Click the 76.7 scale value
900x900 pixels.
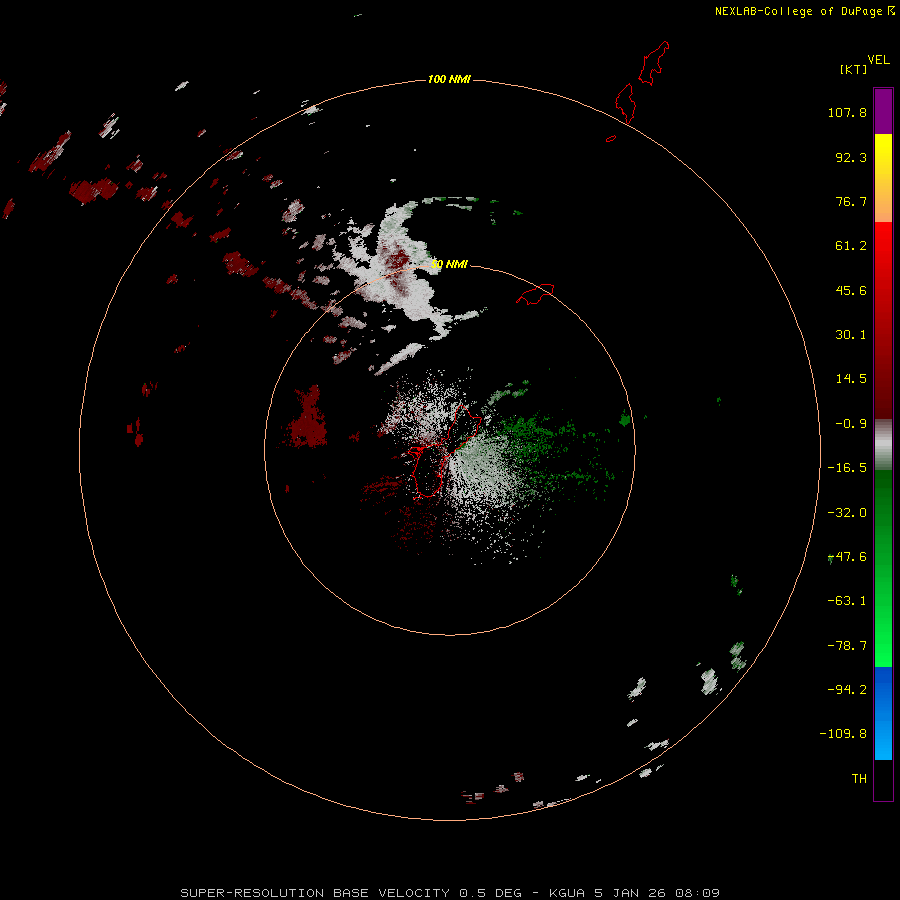tap(851, 201)
